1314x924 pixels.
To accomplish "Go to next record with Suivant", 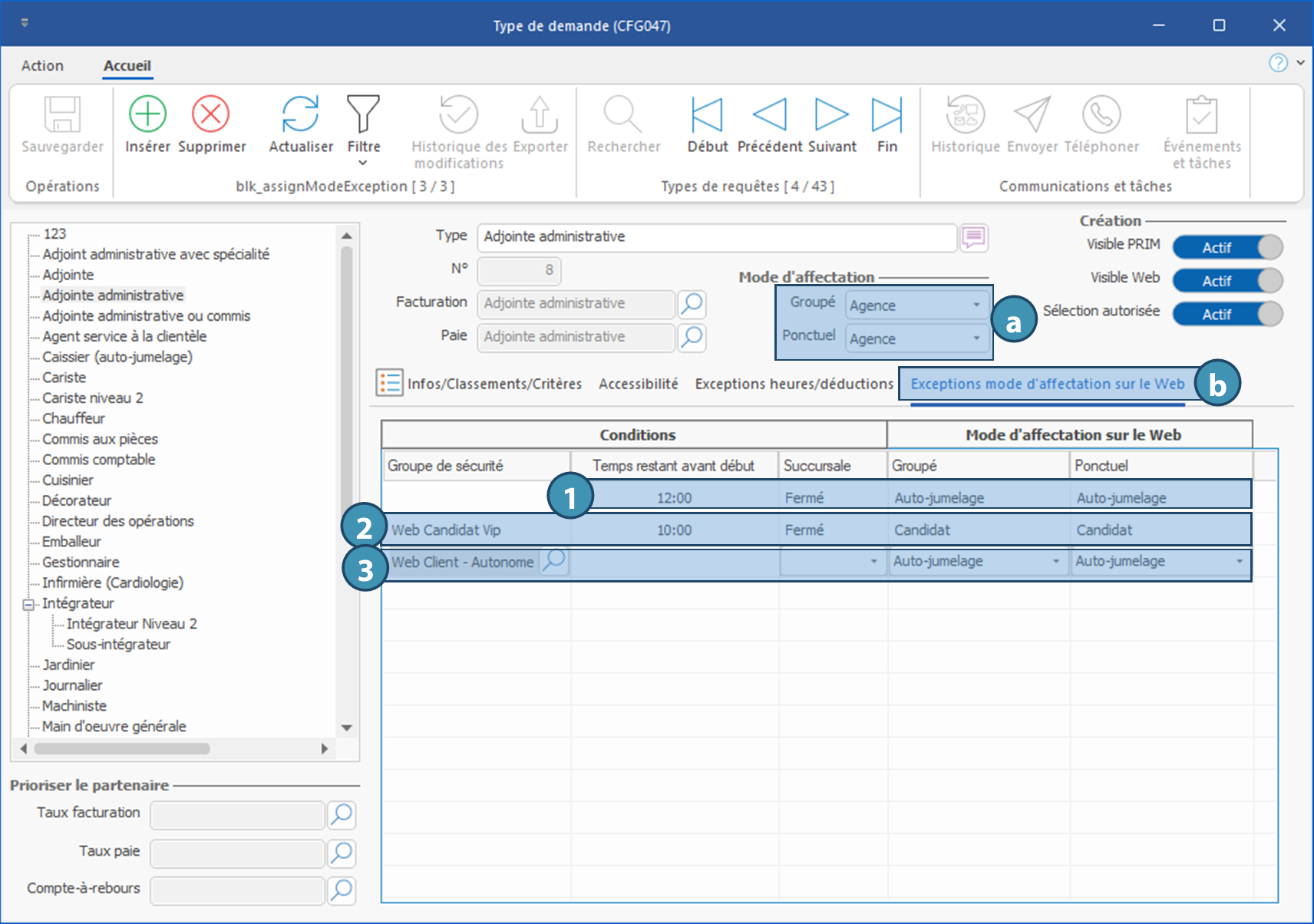I will [831, 115].
